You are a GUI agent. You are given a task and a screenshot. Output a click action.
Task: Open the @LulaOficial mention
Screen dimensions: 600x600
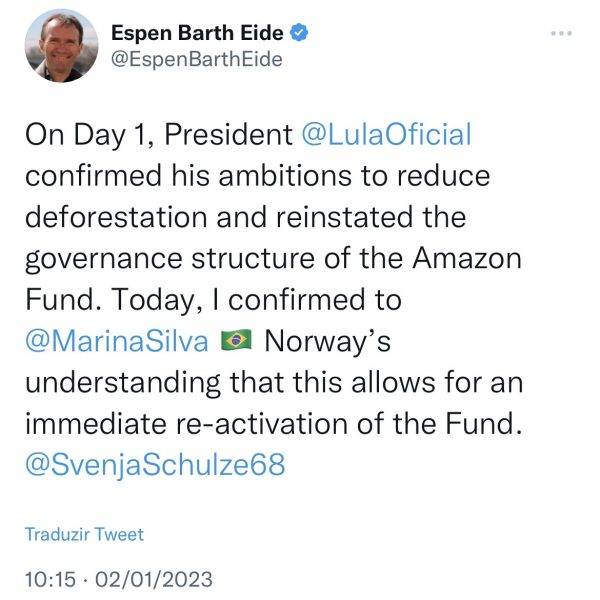pyautogui.click(x=385, y=135)
